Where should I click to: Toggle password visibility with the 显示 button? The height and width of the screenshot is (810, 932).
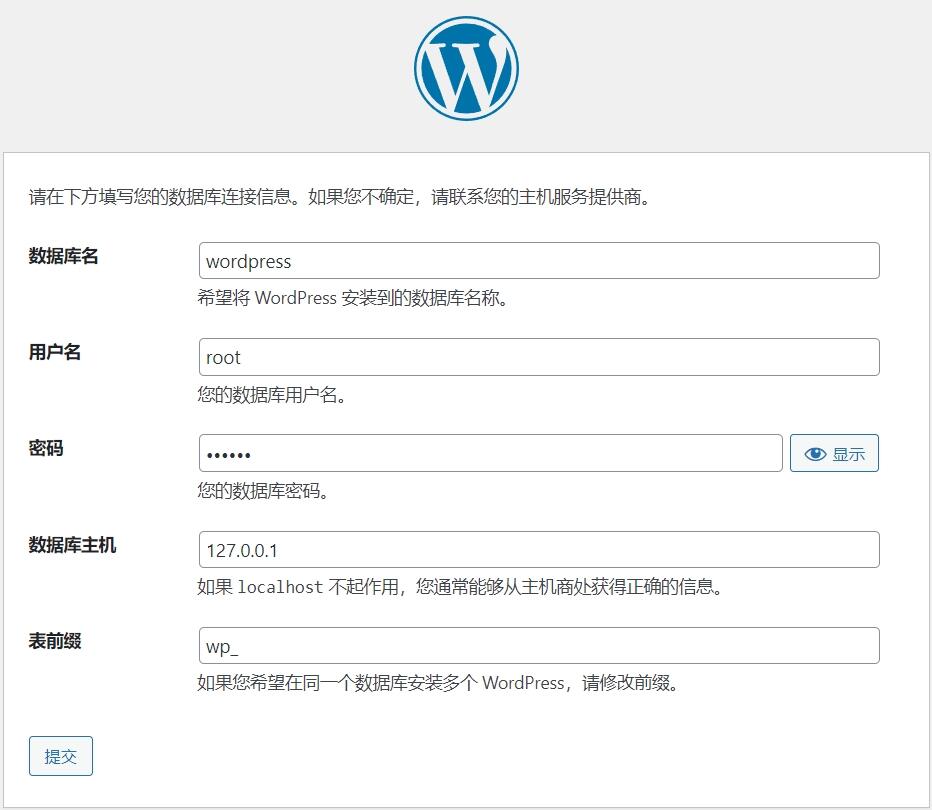pos(834,452)
